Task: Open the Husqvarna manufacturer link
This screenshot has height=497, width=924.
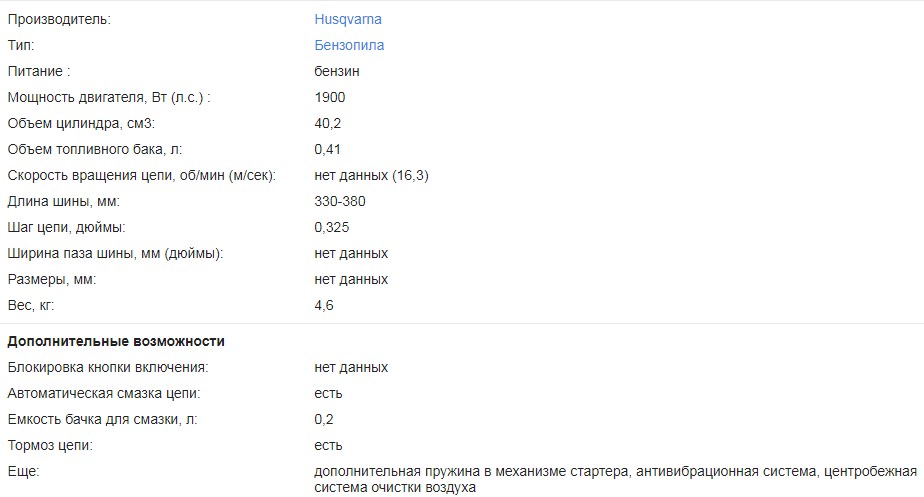Action: (347, 19)
